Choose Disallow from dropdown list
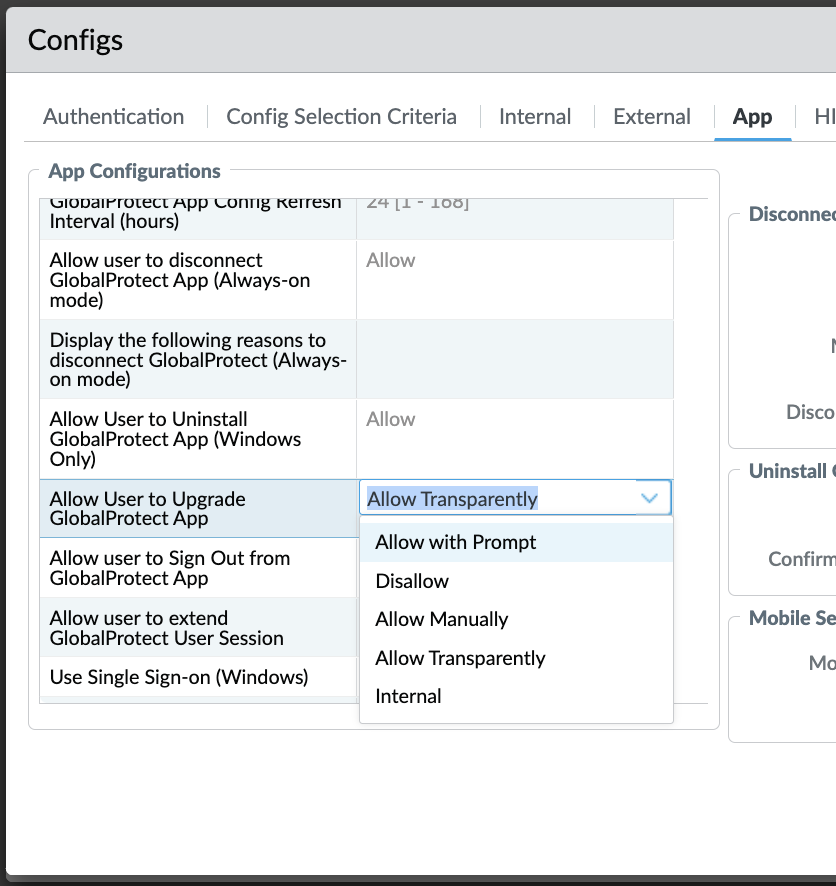The width and height of the screenshot is (836, 886). click(516, 581)
